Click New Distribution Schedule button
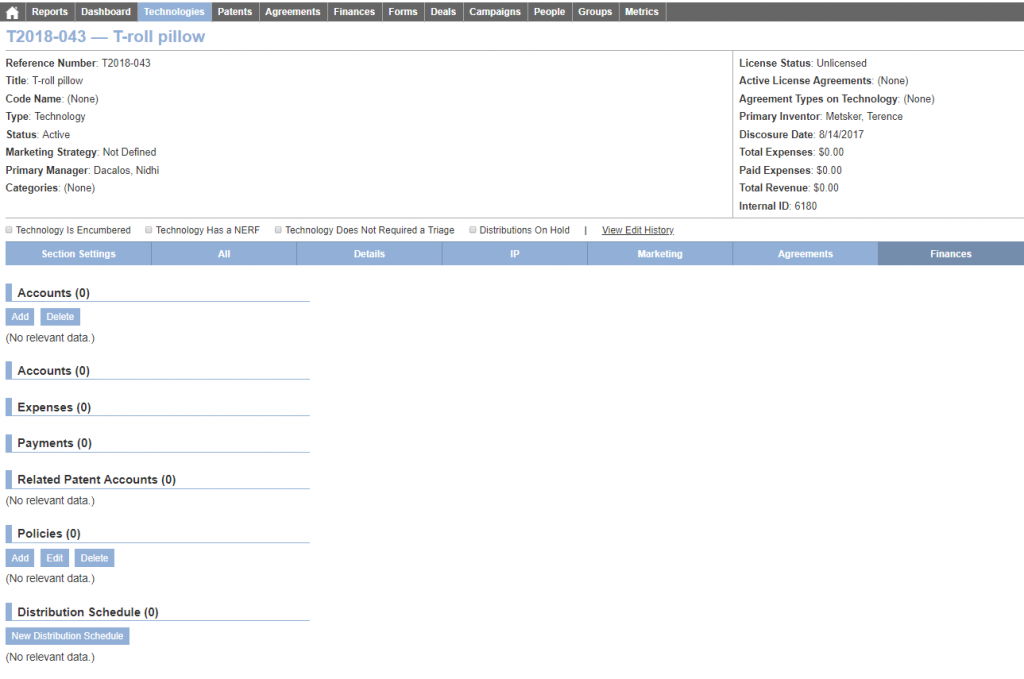Screen dimensions: 1024x679 tap(67, 636)
